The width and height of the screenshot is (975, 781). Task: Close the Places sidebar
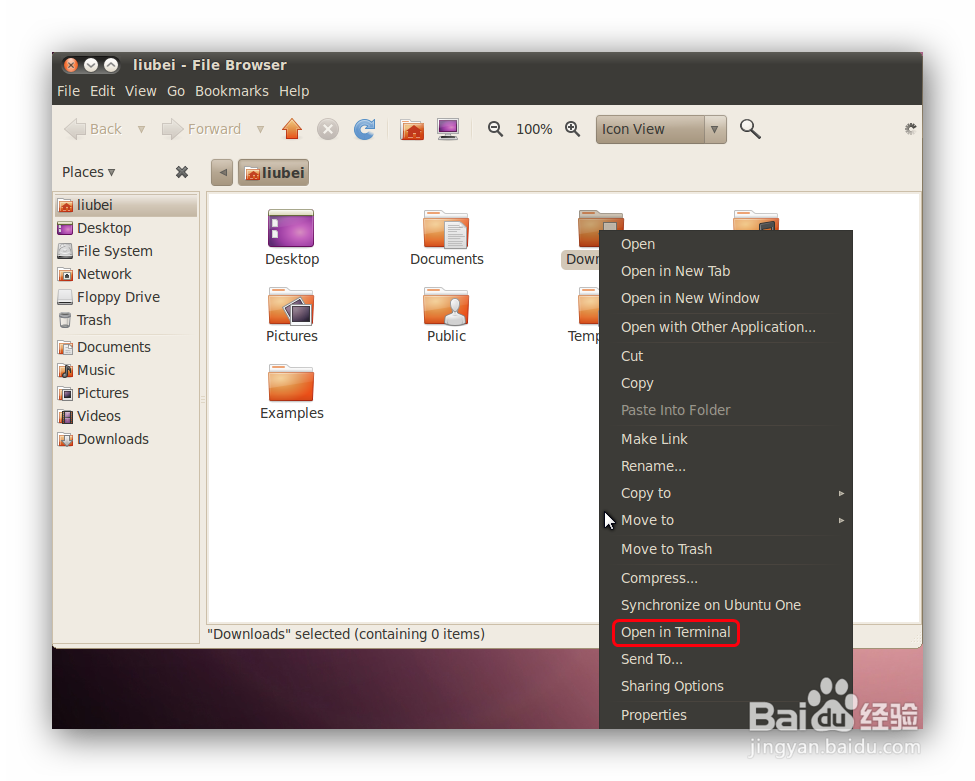click(182, 172)
